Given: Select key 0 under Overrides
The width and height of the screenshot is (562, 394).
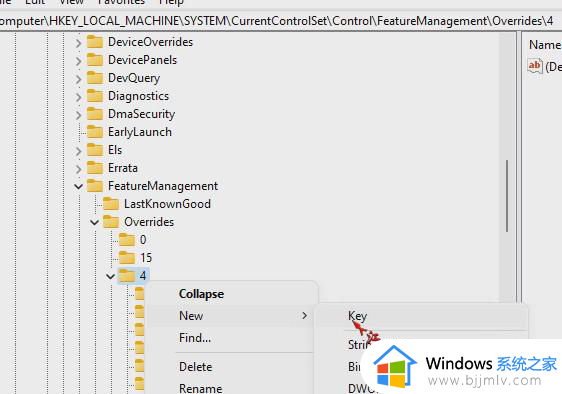Looking at the screenshot, I should coord(143,240).
